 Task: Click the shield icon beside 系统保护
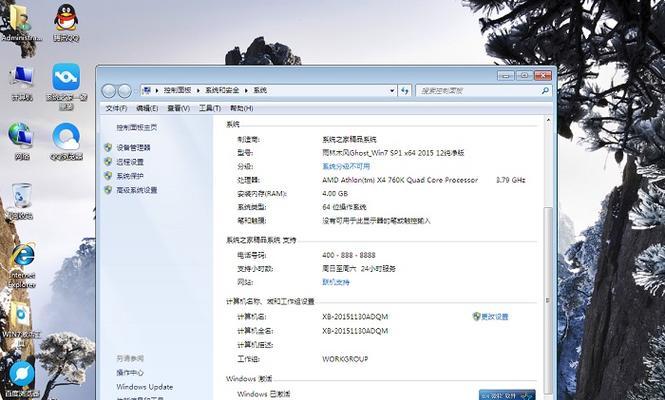(x=108, y=176)
